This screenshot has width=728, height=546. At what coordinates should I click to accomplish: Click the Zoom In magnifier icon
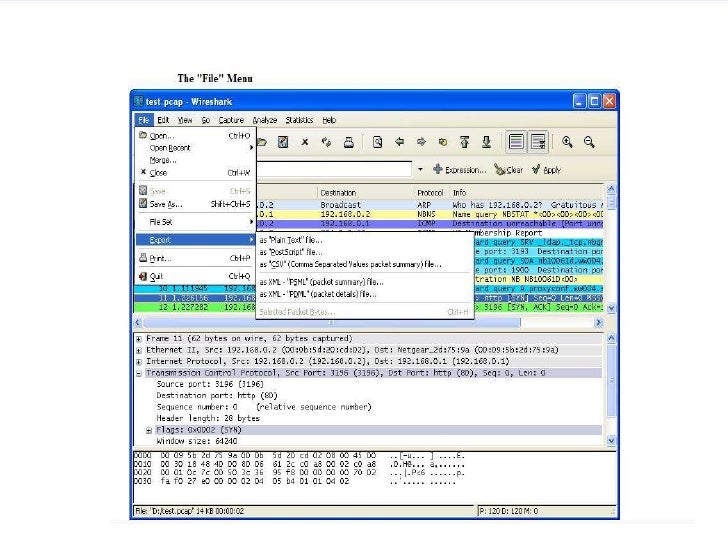[x=567, y=142]
